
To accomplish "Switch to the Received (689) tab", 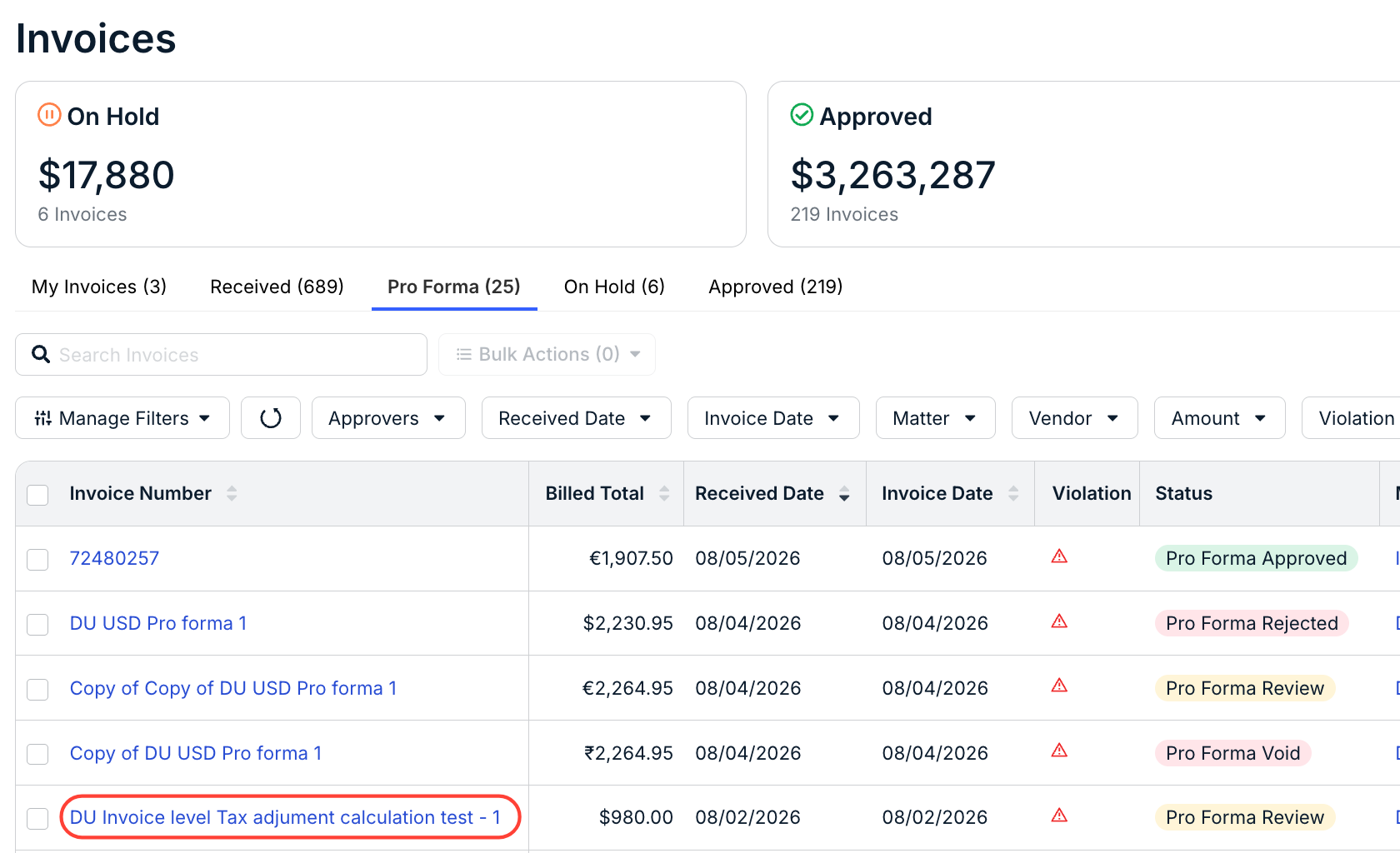I will coord(277,287).
